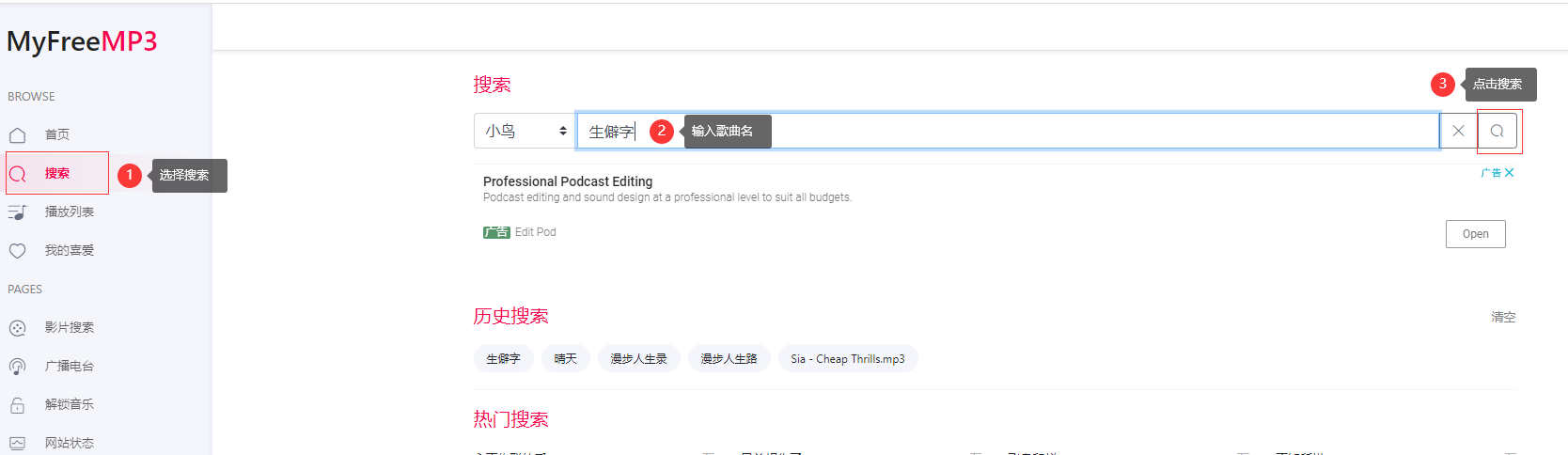The height and width of the screenshot is (455, 1568).
Task: Click the radio station broadcast icon
Action: [17, 367]
